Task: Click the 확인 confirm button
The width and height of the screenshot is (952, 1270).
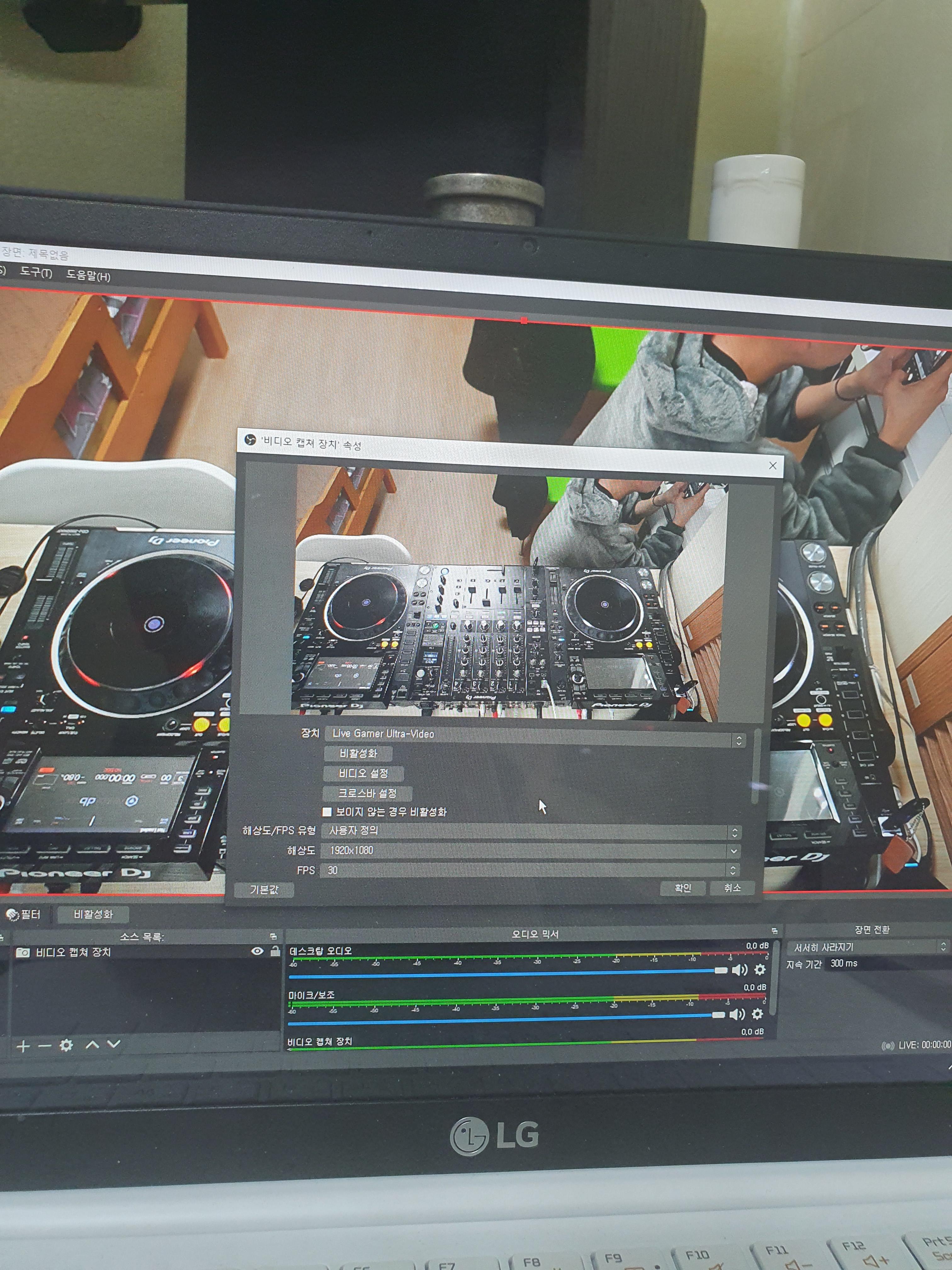Action: (x=682, y=888)
